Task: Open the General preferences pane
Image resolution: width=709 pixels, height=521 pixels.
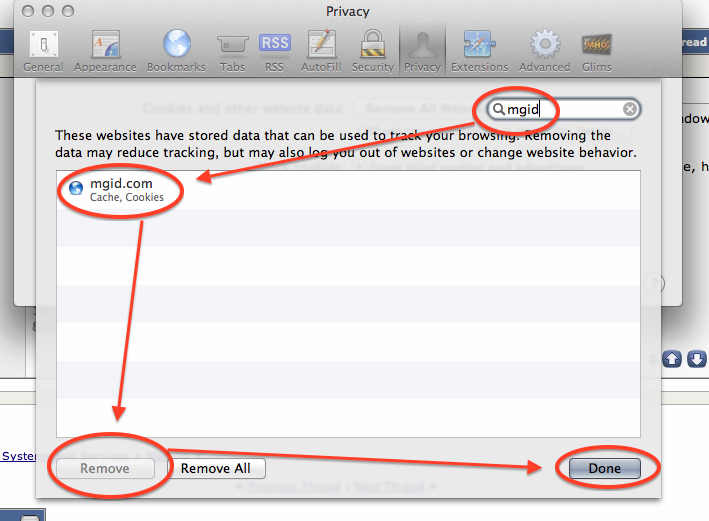Action: (x=43, y=51)
